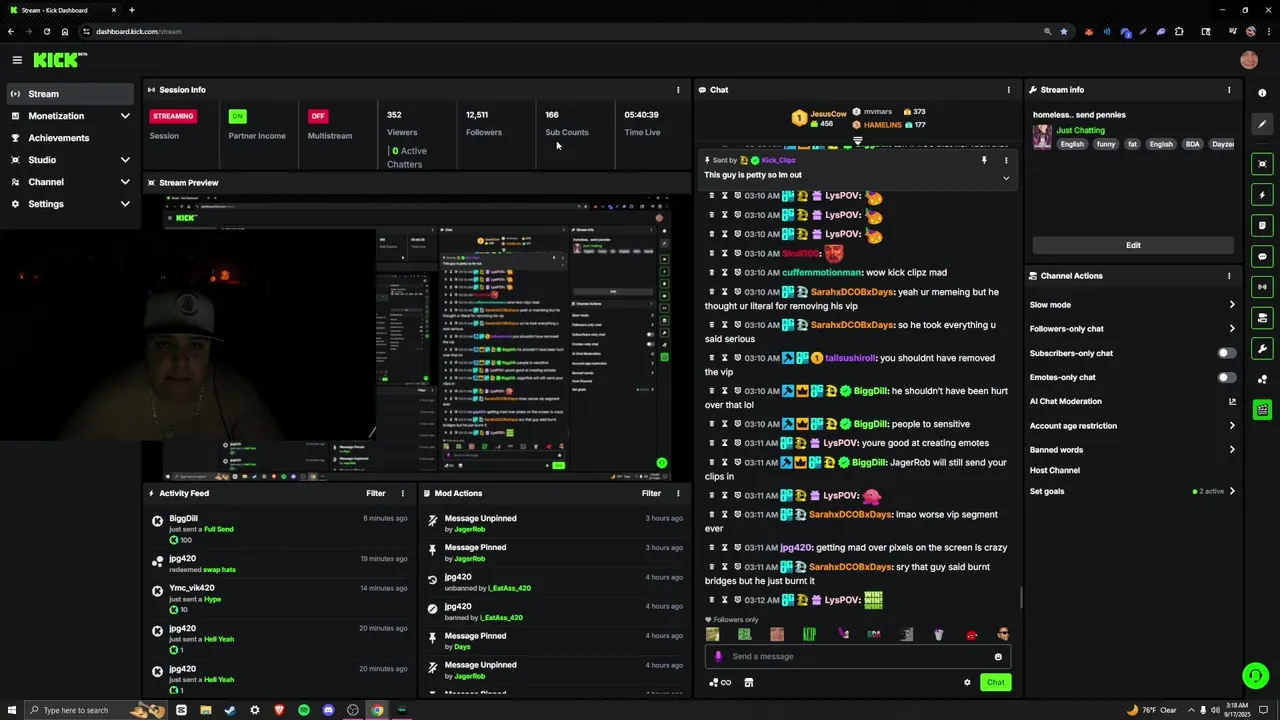Toggle Subscribers-only chat switch
The image size is (1280, 720).
pos(1226,353)
